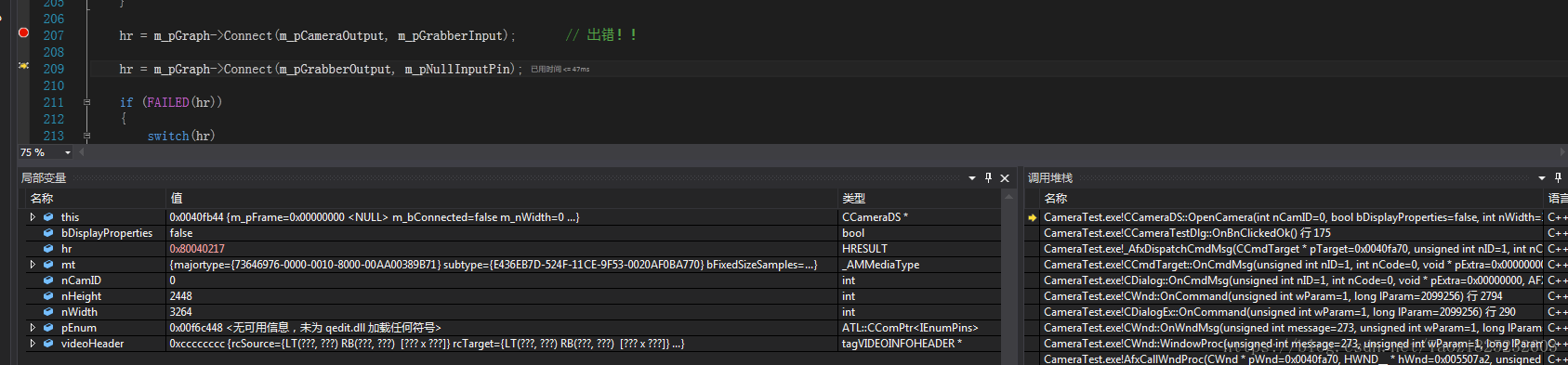
Task: Click the 类型 column header in locals
Action: (x=919, y=198)
